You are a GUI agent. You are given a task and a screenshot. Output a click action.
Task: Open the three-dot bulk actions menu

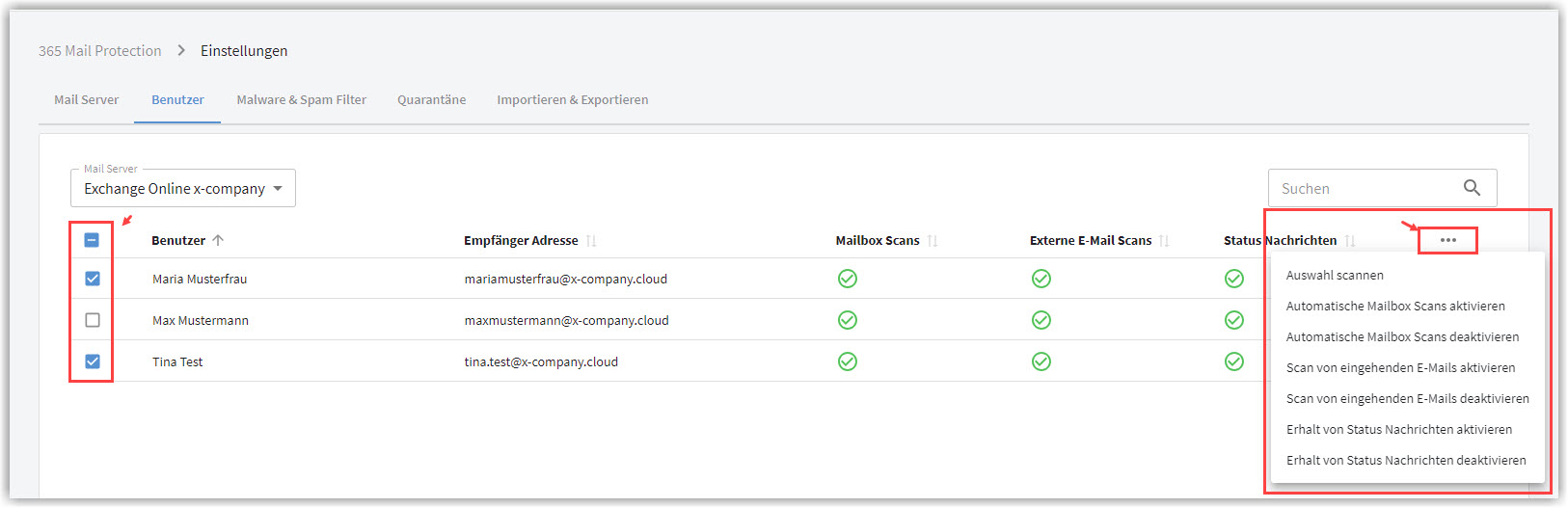coord(1447,240)
